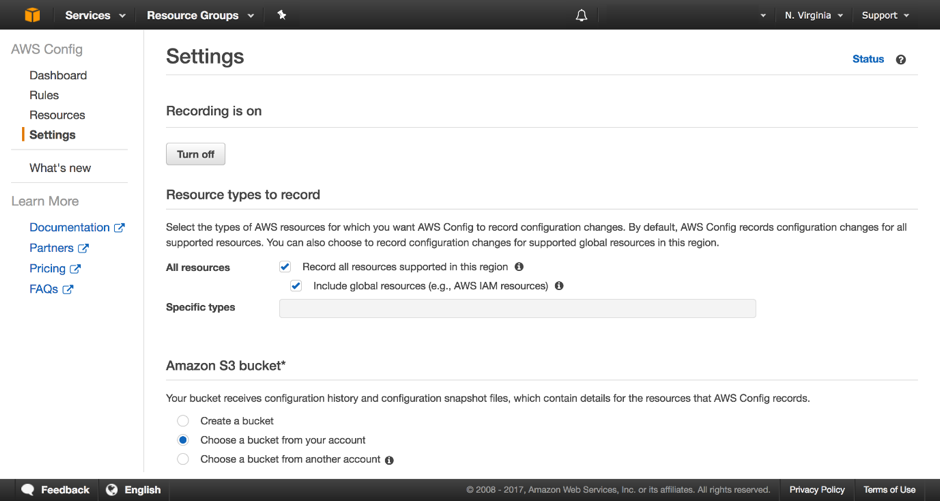The width and height of the screenshot is (940, 501).
Task: Open the Terms of Use link
Action: pyautogui.click(x=890, y=490)
